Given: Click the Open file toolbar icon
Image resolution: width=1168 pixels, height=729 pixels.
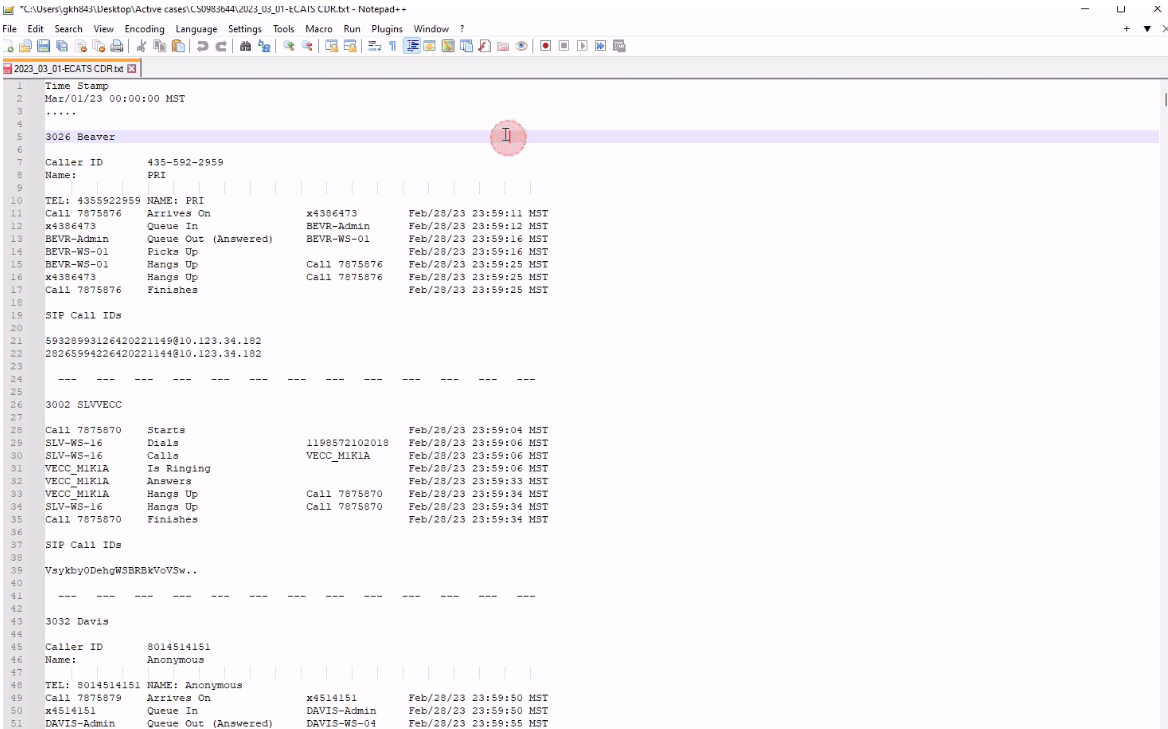Looking at the screenshot, I should [x=25, y=46].
